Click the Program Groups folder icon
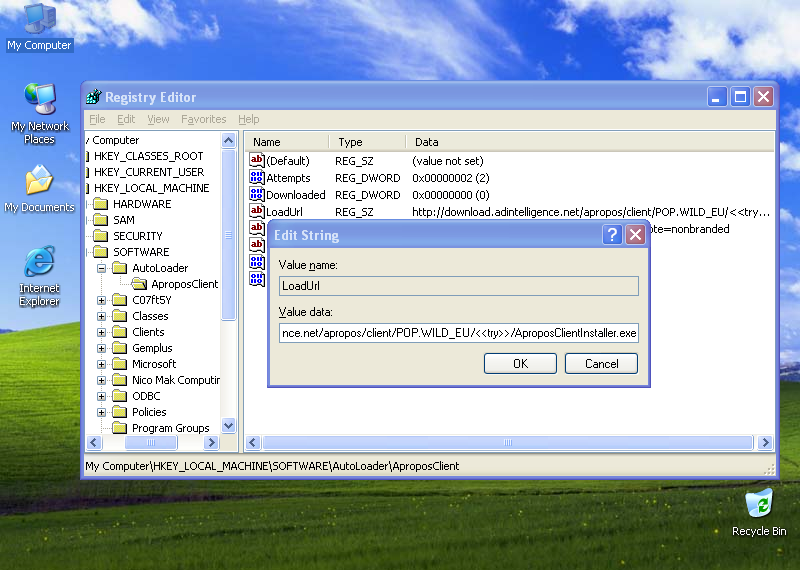 119,428
